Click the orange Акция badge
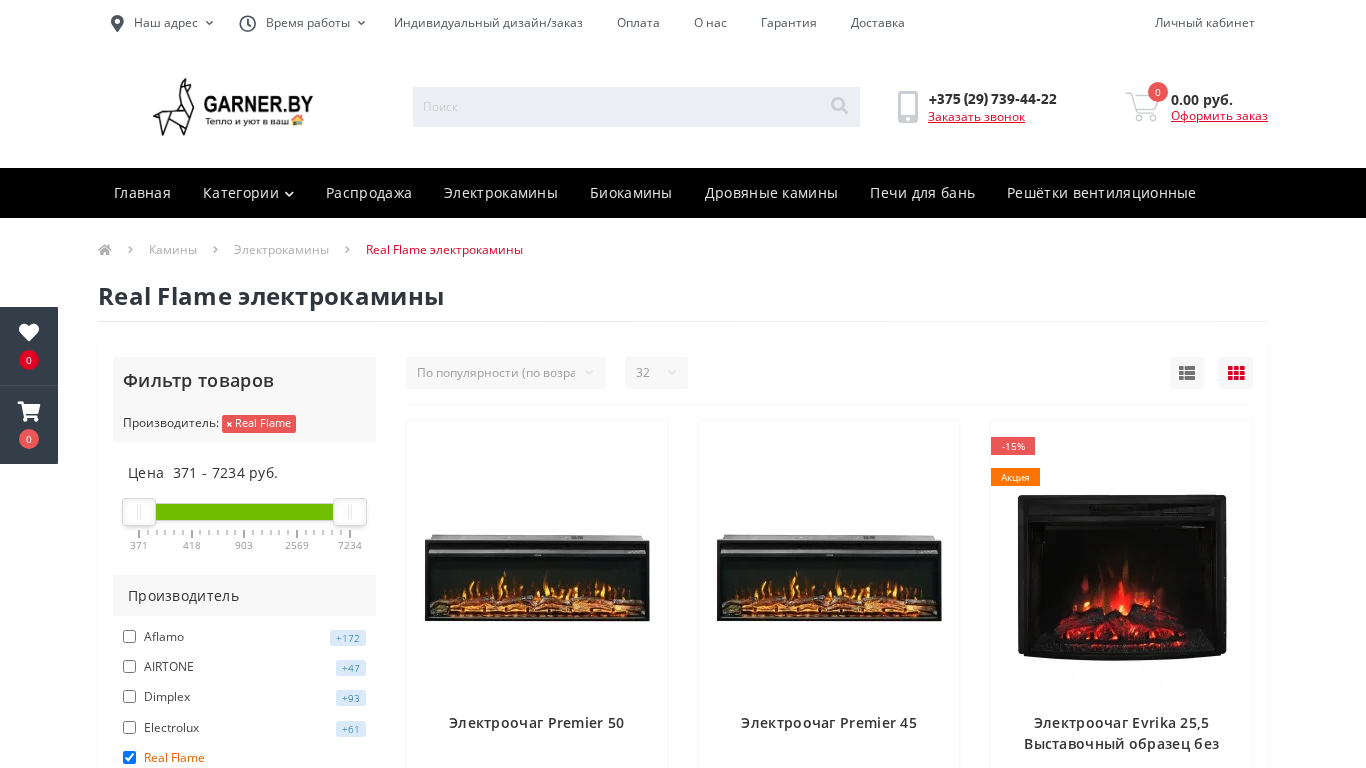The width and height of the screenshot is (1366, 768). tap(1015, 477)
